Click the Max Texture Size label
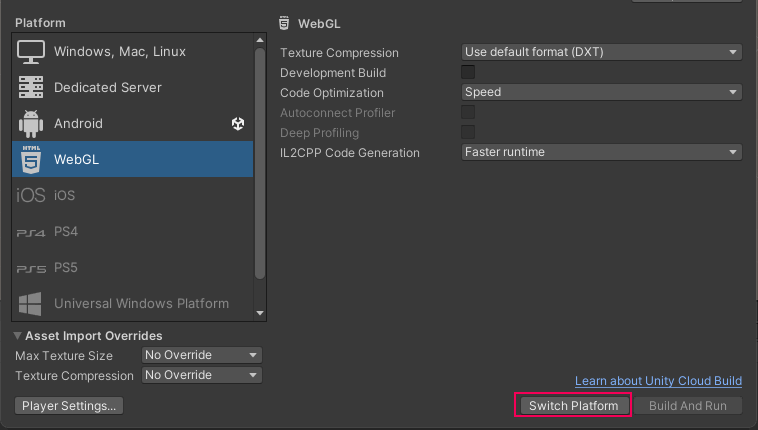This screenshot has width=758, height=430. (x=64, y=356)
